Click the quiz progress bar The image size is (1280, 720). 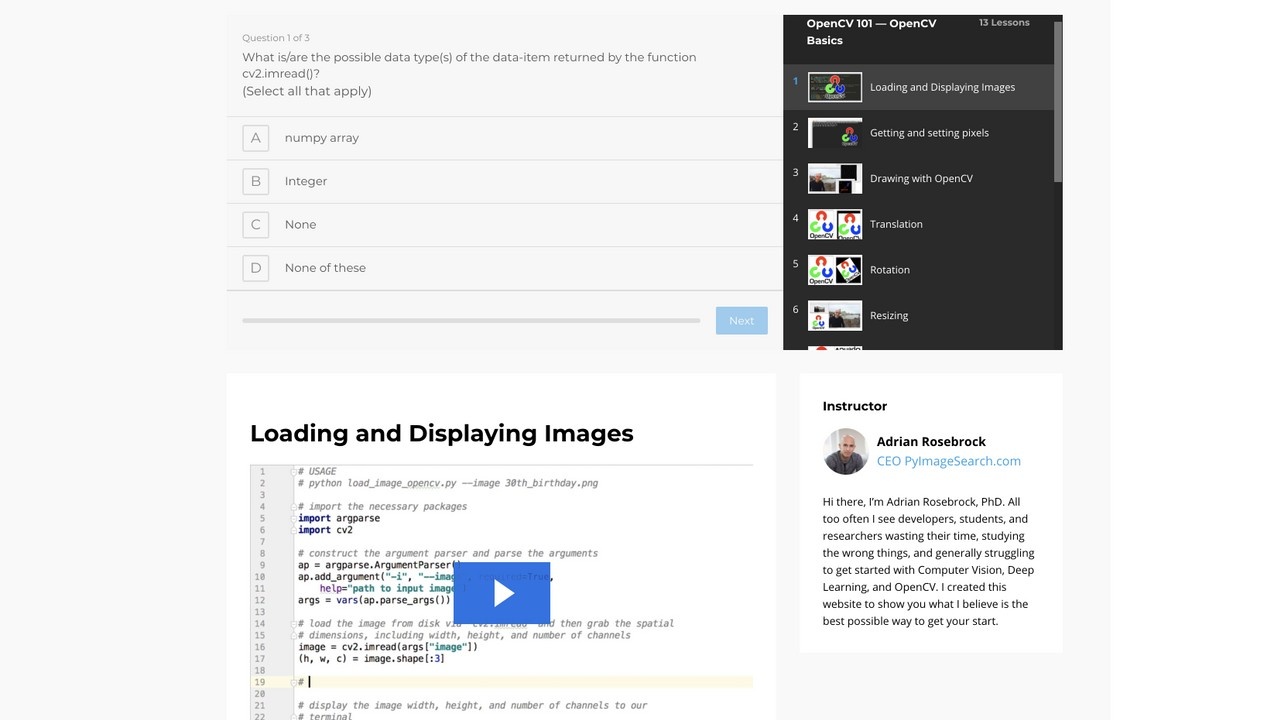pos(470,320)
